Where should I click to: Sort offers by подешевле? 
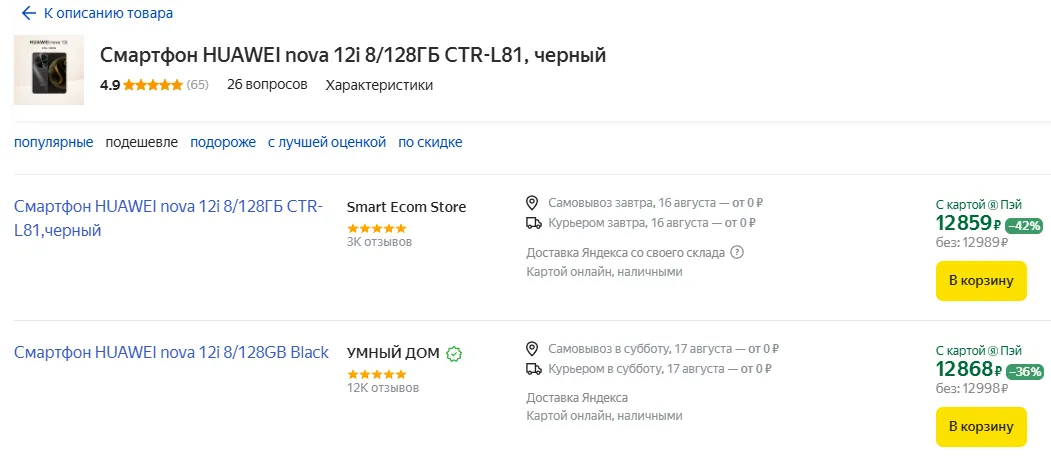[142, 142]
